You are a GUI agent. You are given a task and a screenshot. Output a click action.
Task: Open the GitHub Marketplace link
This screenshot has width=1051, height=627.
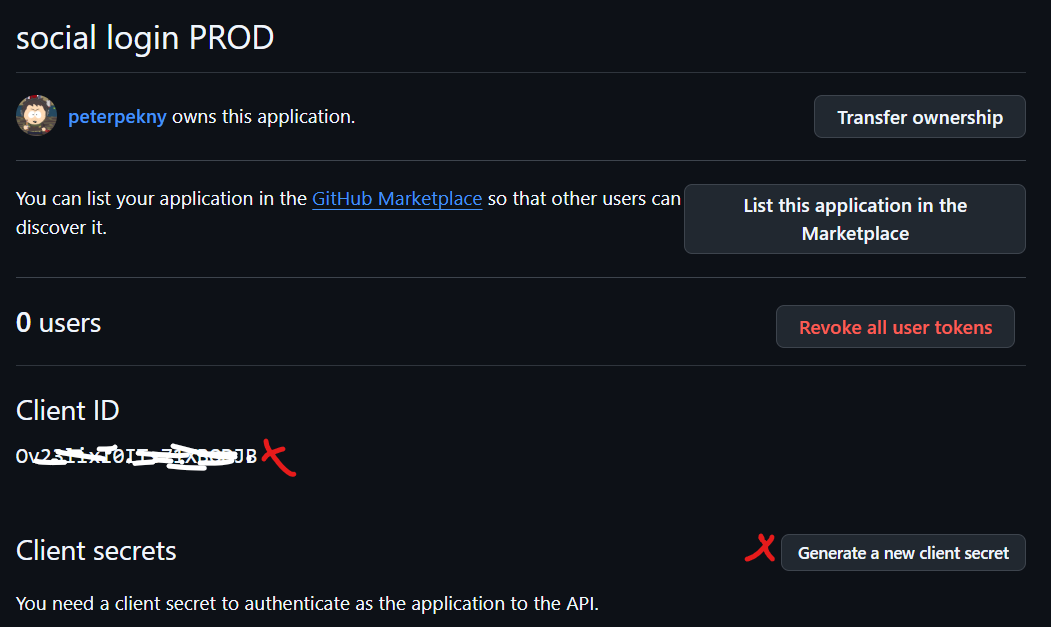coord(397,199)
